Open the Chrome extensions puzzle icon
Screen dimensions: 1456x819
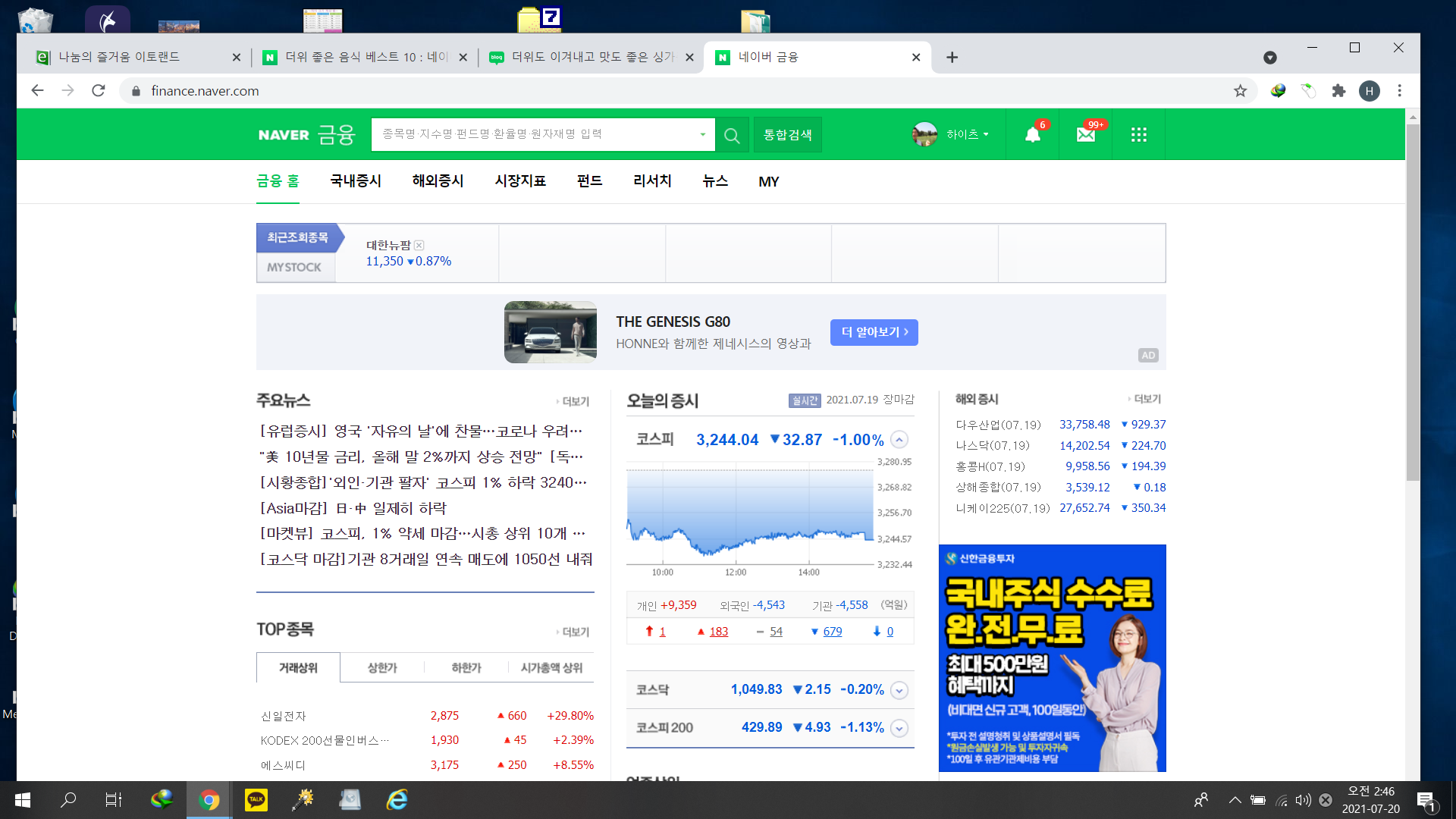1338,91
